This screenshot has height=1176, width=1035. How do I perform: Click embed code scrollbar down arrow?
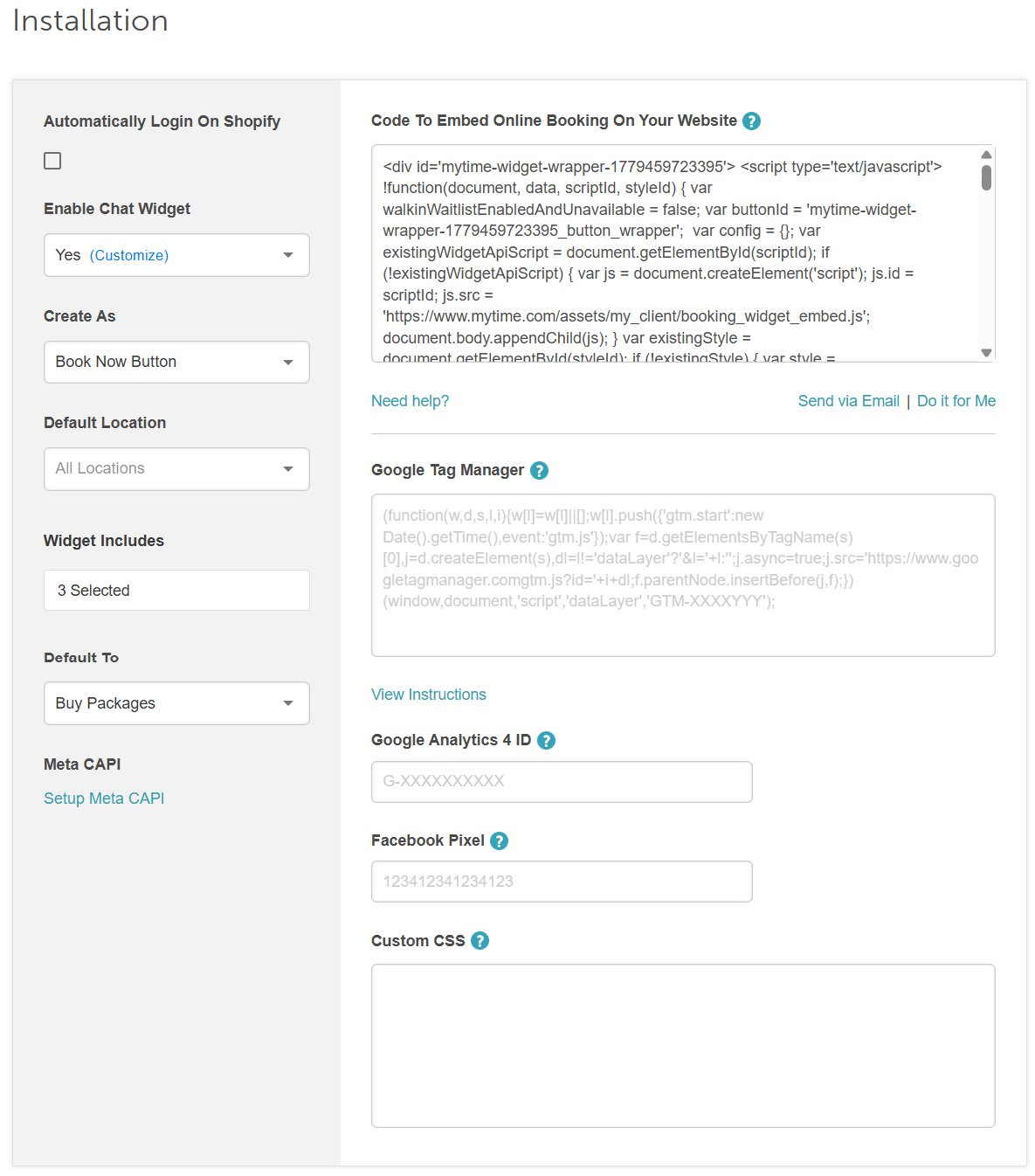click(986, 353)
